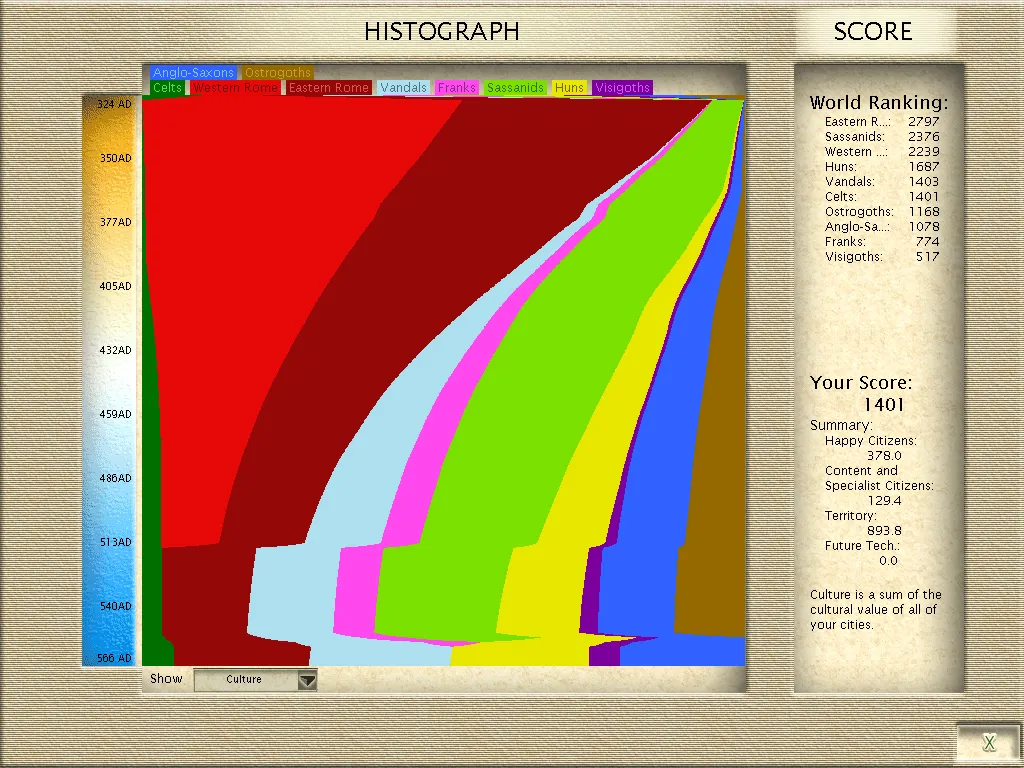Viewport: 1024px width, 768px height.
Task: Click the 486AD timeline label
Action: click(x=115, y=478)
